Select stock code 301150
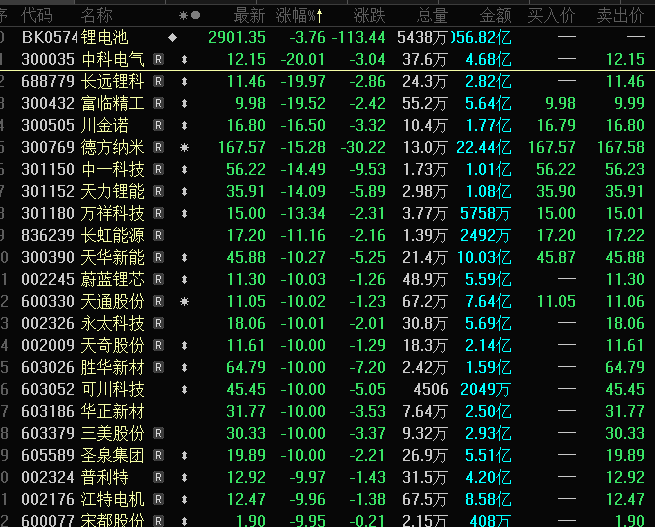 (x=48, y=169)
